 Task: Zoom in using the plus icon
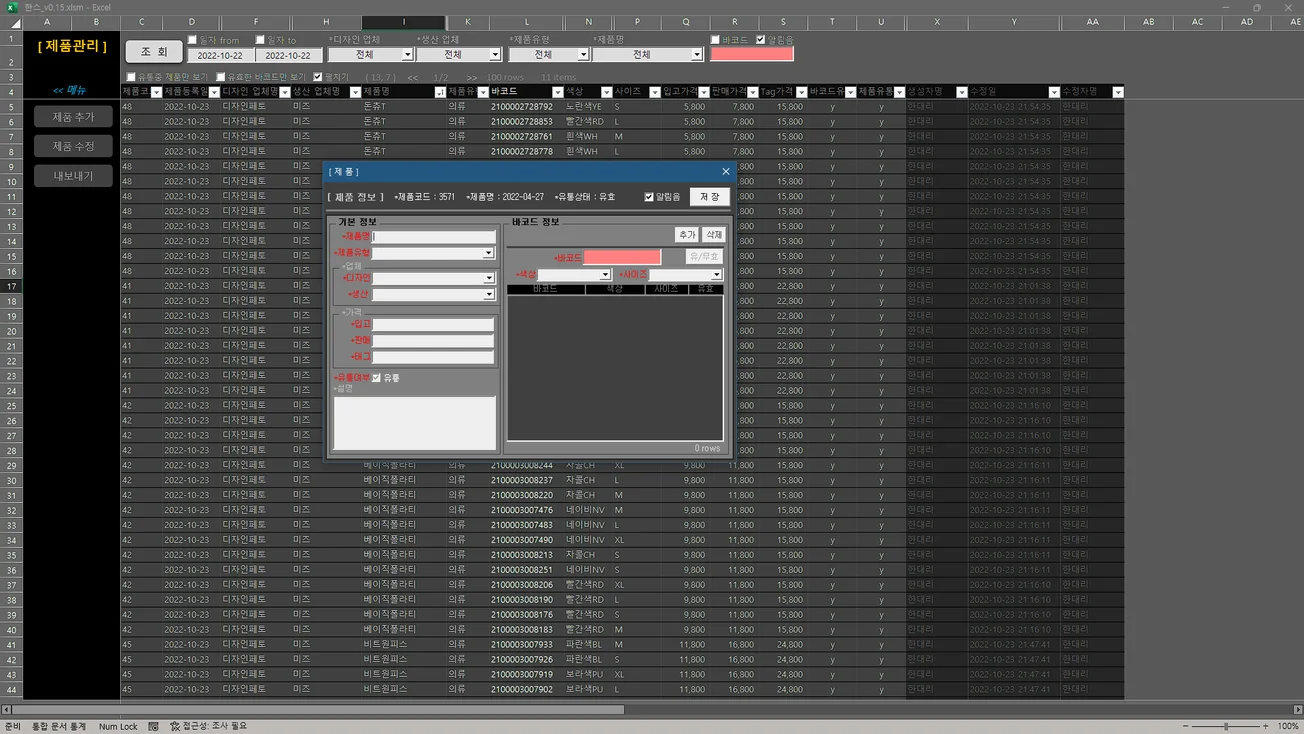1266,726
